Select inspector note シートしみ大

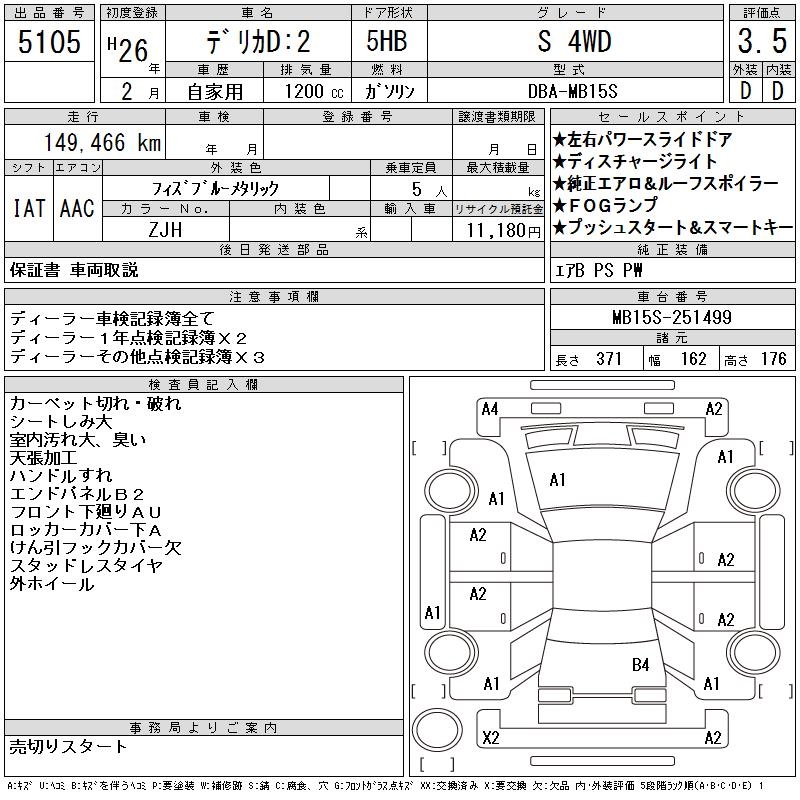(x=61, y=421)
